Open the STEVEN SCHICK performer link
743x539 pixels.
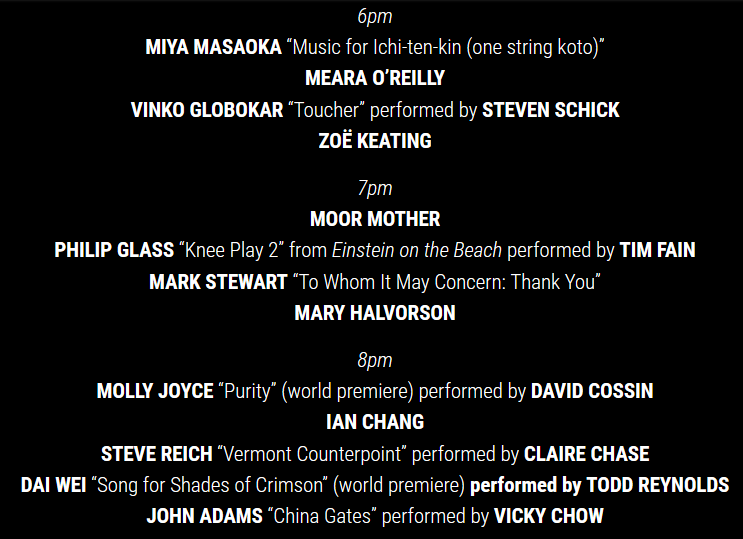tap(551, 110)
